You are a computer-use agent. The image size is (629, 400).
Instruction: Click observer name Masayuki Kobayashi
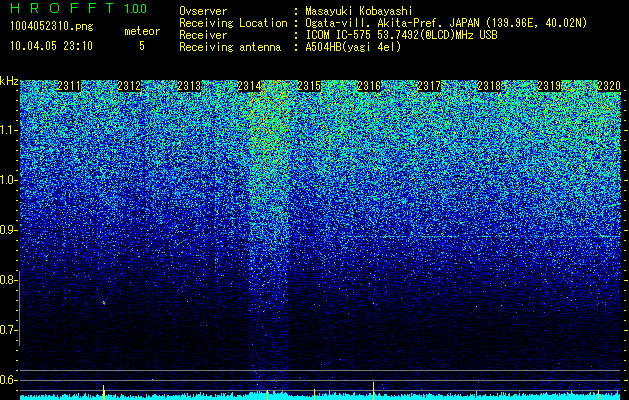[359, 11]
